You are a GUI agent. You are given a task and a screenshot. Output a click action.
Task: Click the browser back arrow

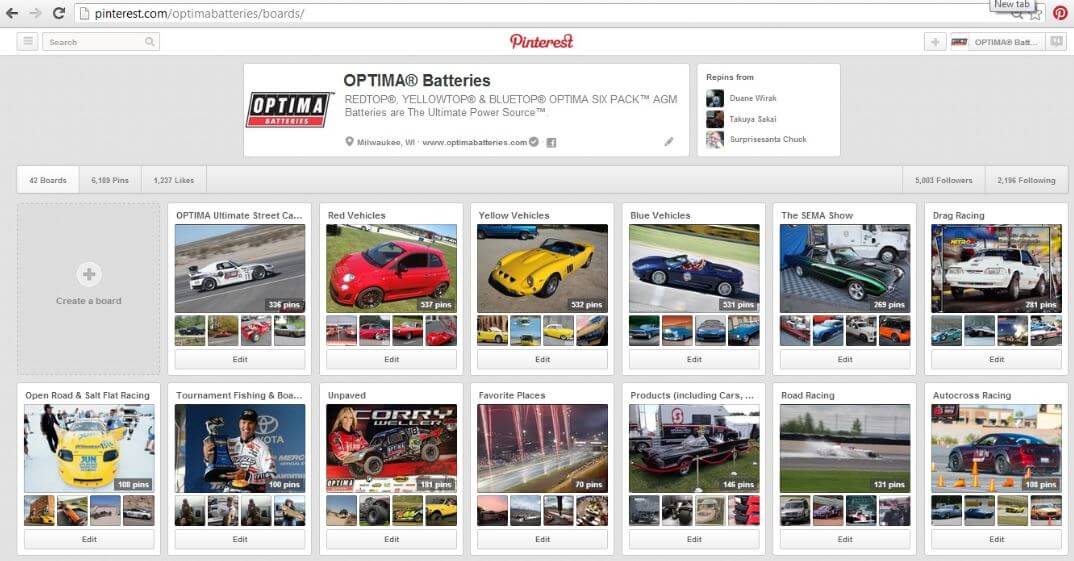point(12,13)
